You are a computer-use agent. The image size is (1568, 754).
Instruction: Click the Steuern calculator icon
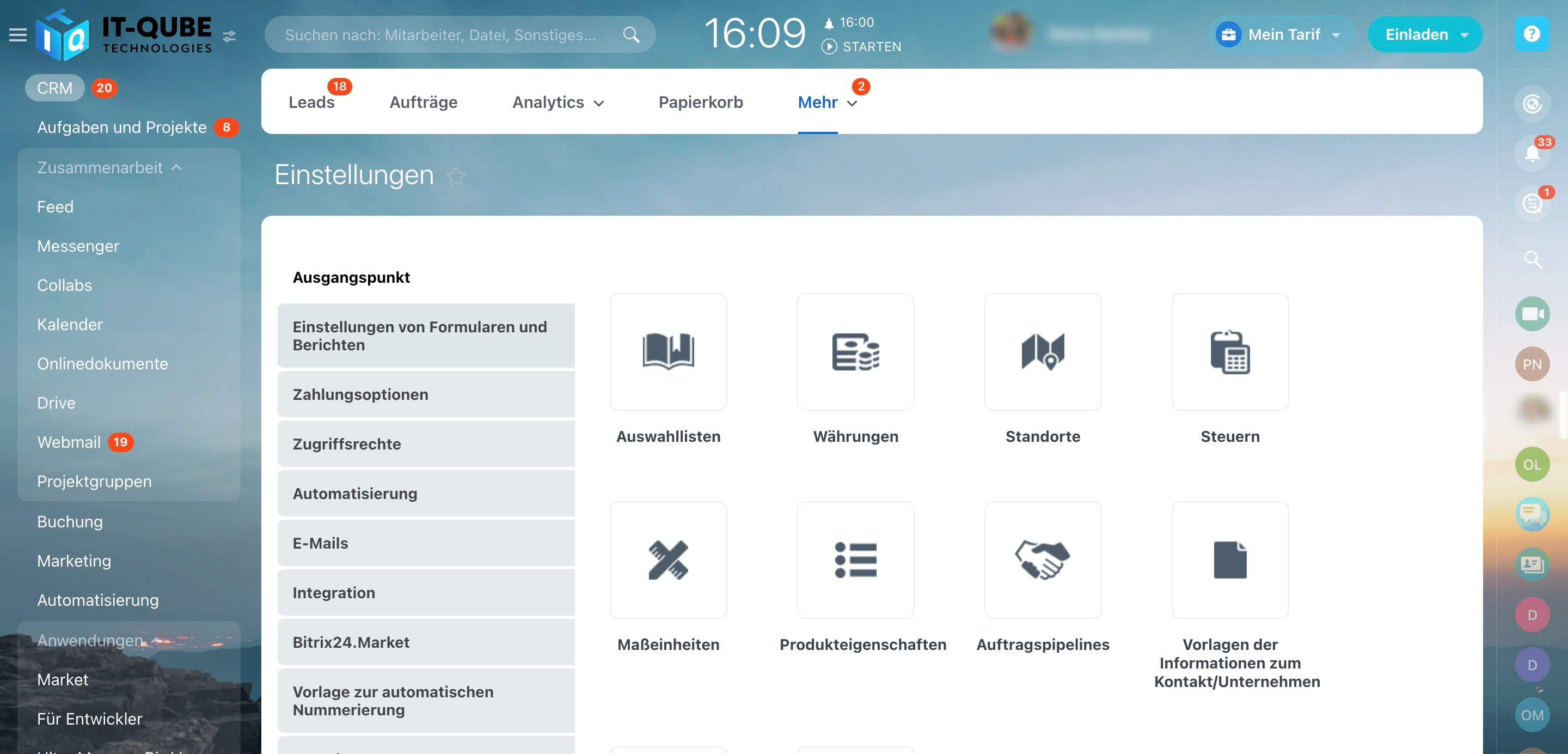tap(1229, 352)
